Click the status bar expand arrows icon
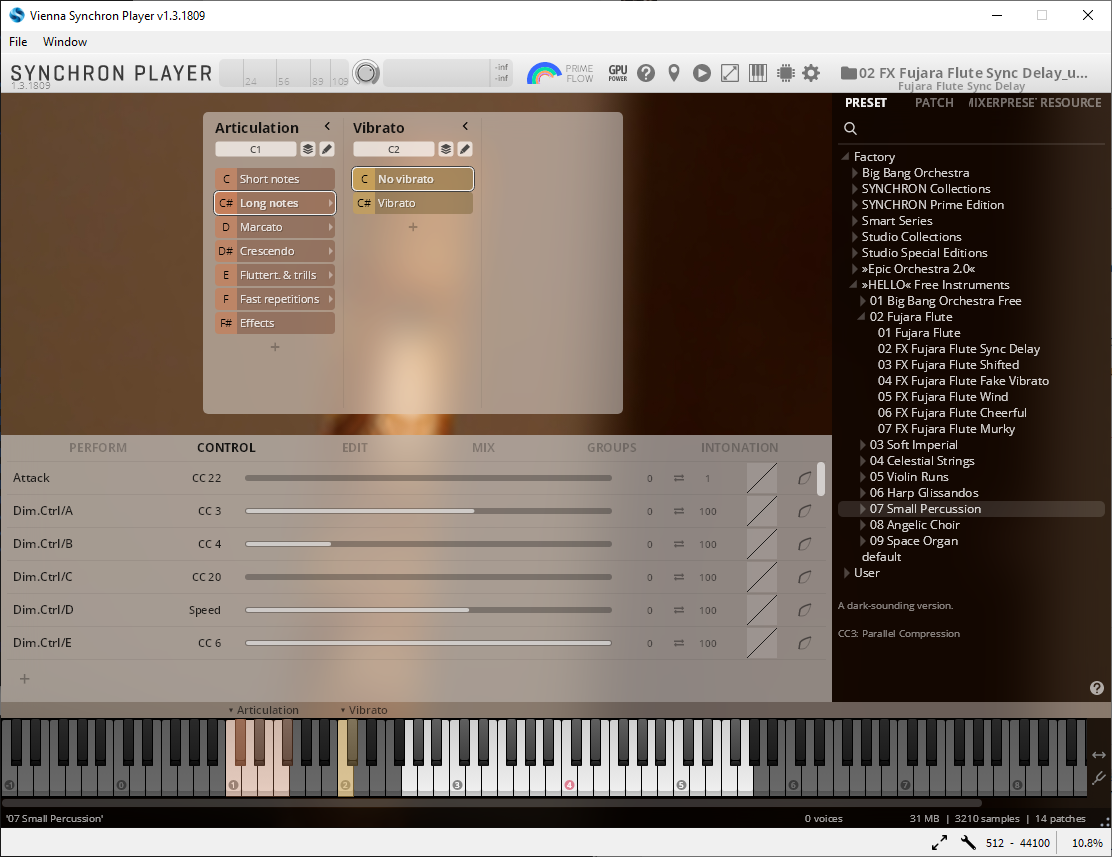Image resolution: width=1112 pixels, height=857 pixels. click(939, 842)
